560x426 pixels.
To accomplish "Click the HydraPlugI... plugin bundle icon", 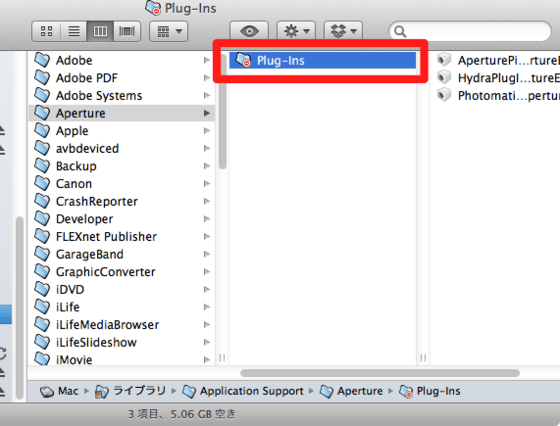I will (x=444, y=77).
